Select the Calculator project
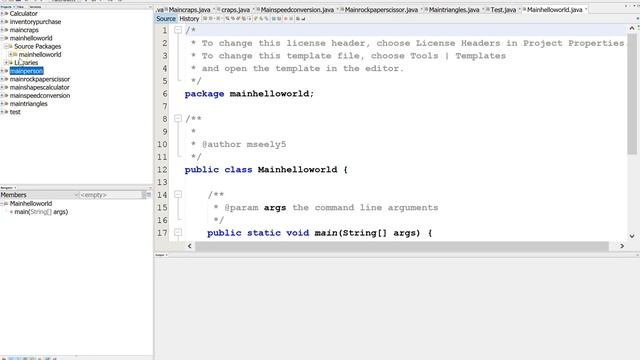 point(23,13)
